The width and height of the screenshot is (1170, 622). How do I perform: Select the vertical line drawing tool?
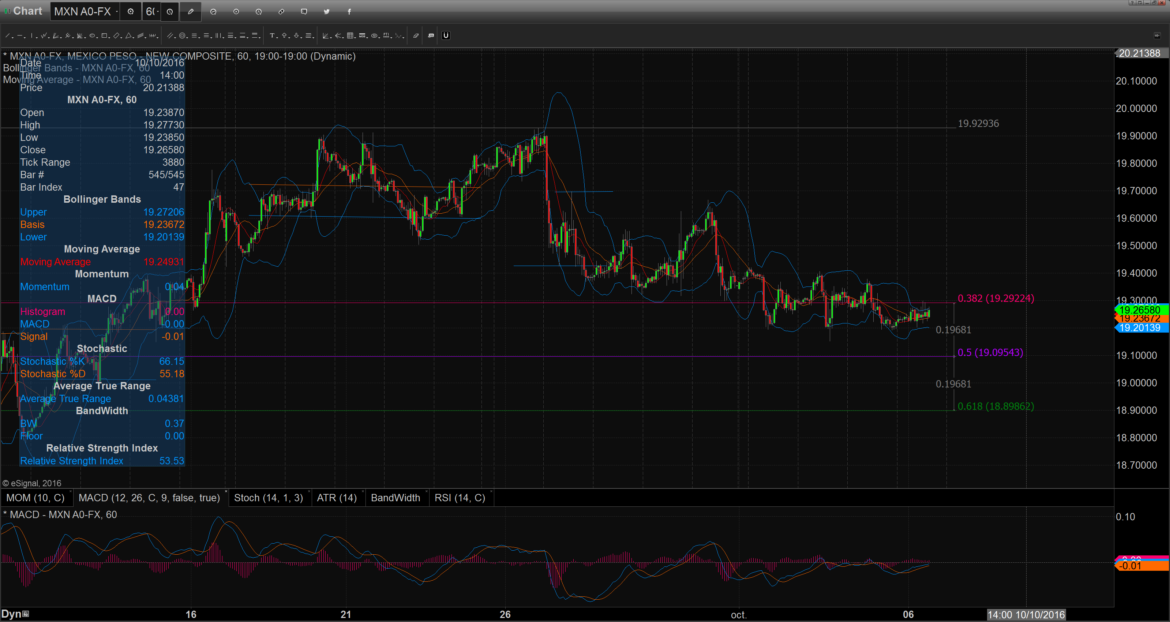(x=32, y=35)
